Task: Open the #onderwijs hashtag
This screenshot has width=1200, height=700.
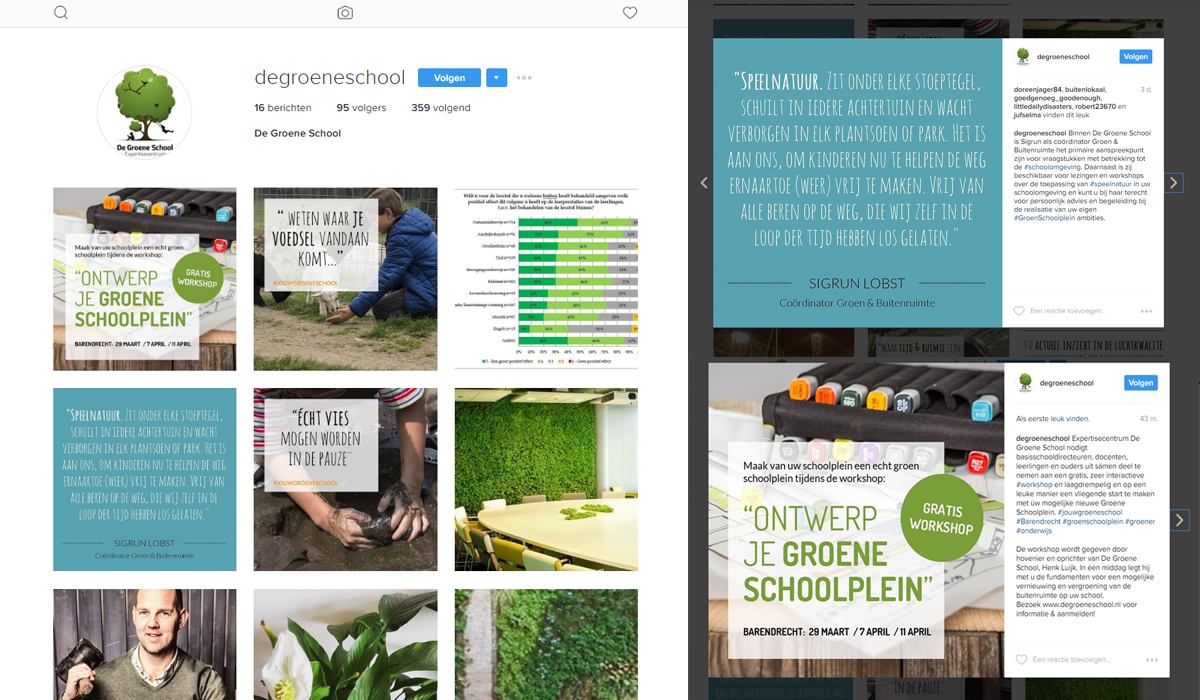Action: click(x=1036, y=530)
